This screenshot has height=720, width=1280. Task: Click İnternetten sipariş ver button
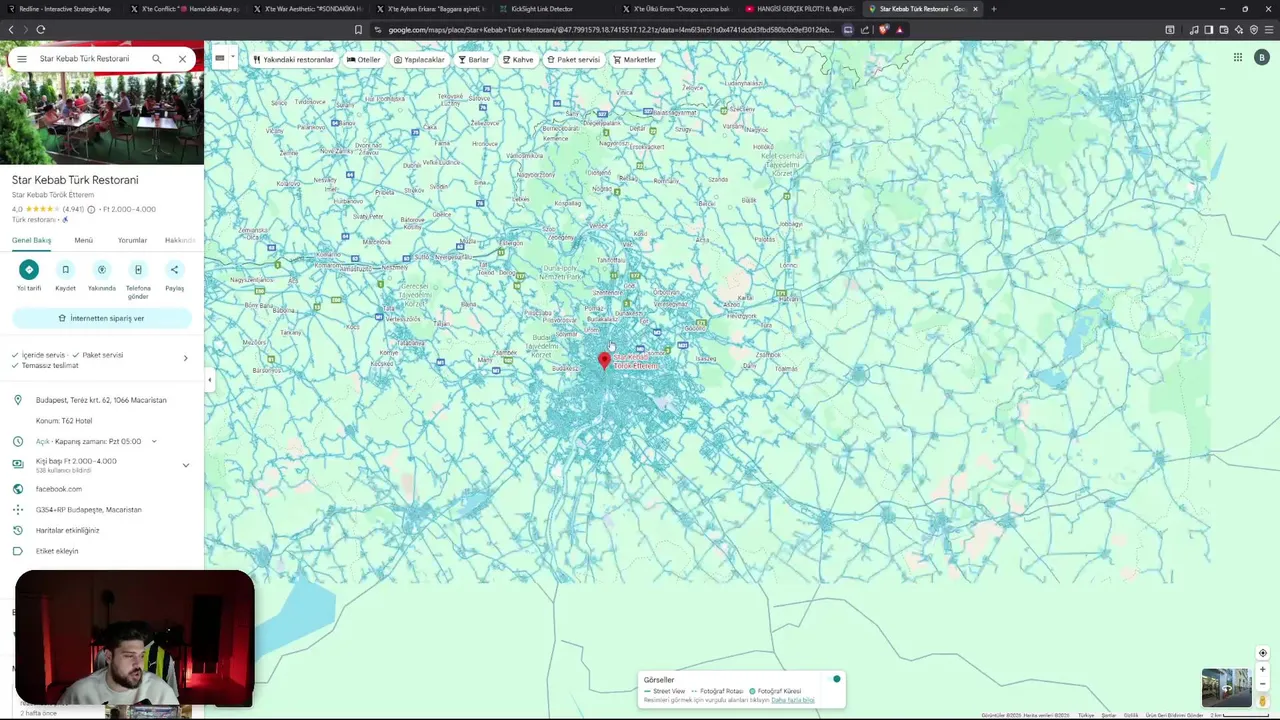point(101,318)
